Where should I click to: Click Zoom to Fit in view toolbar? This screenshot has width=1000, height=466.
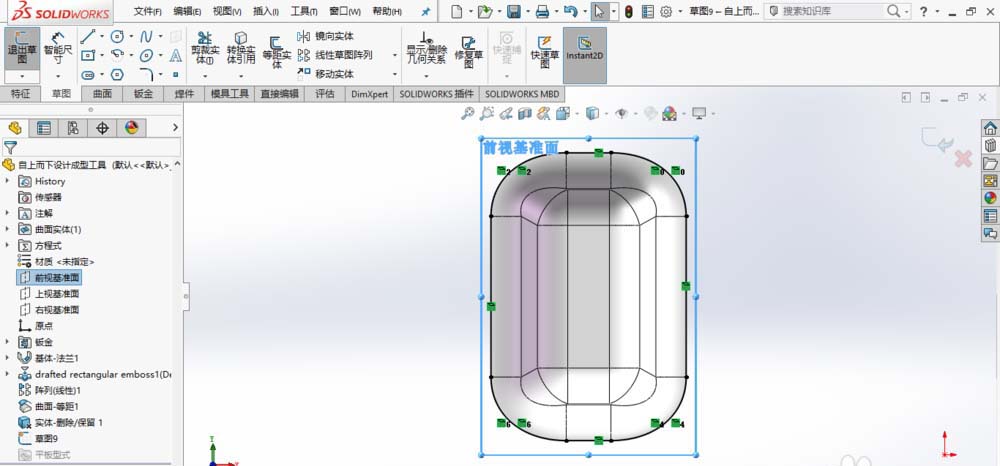467,113
